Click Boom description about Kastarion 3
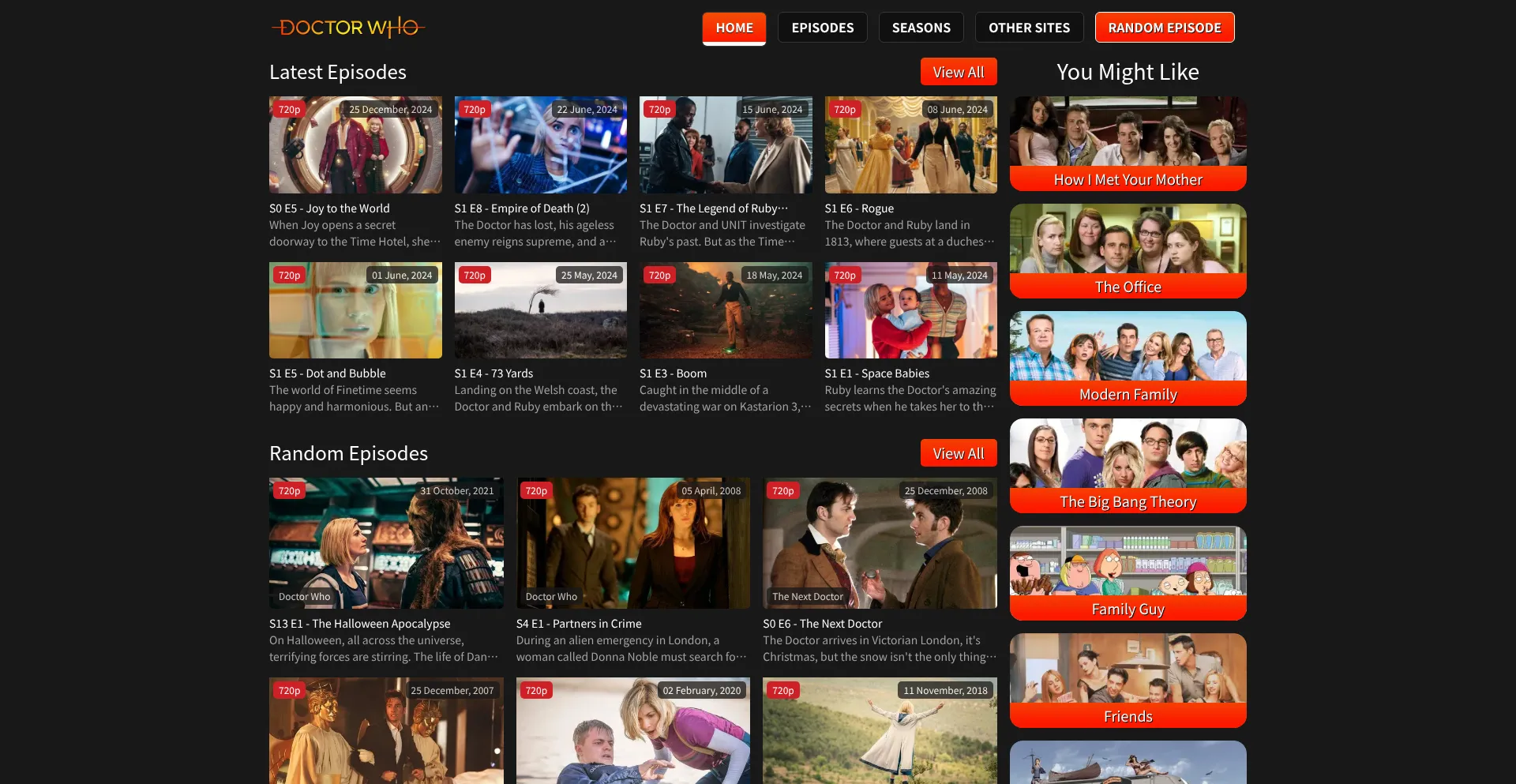Screen dimensions: 1516x784 click(725, 399)
